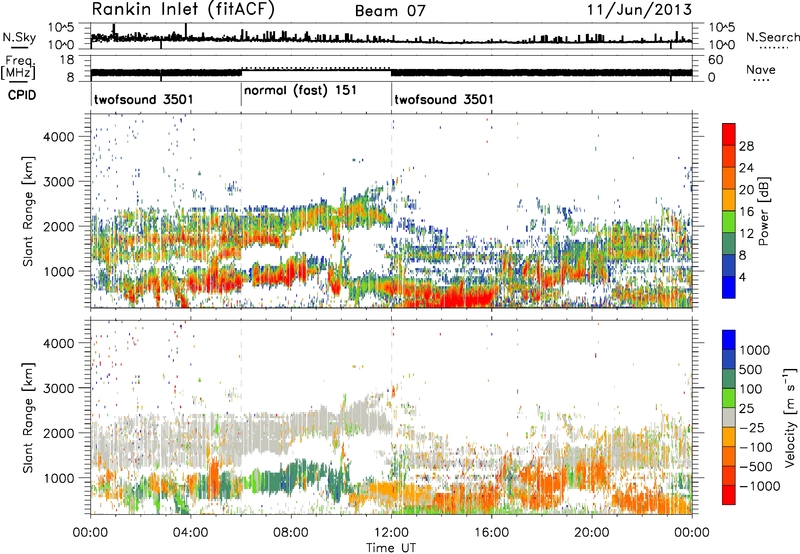800x554 pixels.
Task: Click the 'Time UT' axis title
Action: tap(391, 548)
